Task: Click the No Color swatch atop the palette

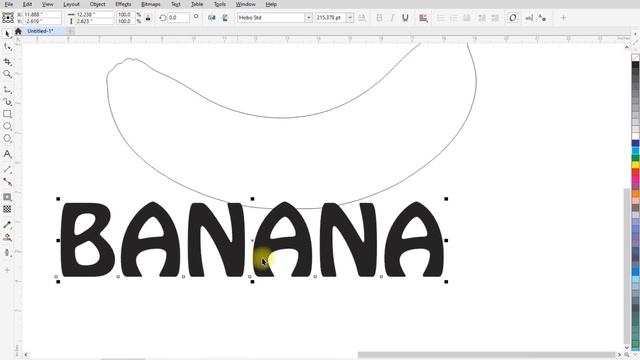Action: pos(636,58)
